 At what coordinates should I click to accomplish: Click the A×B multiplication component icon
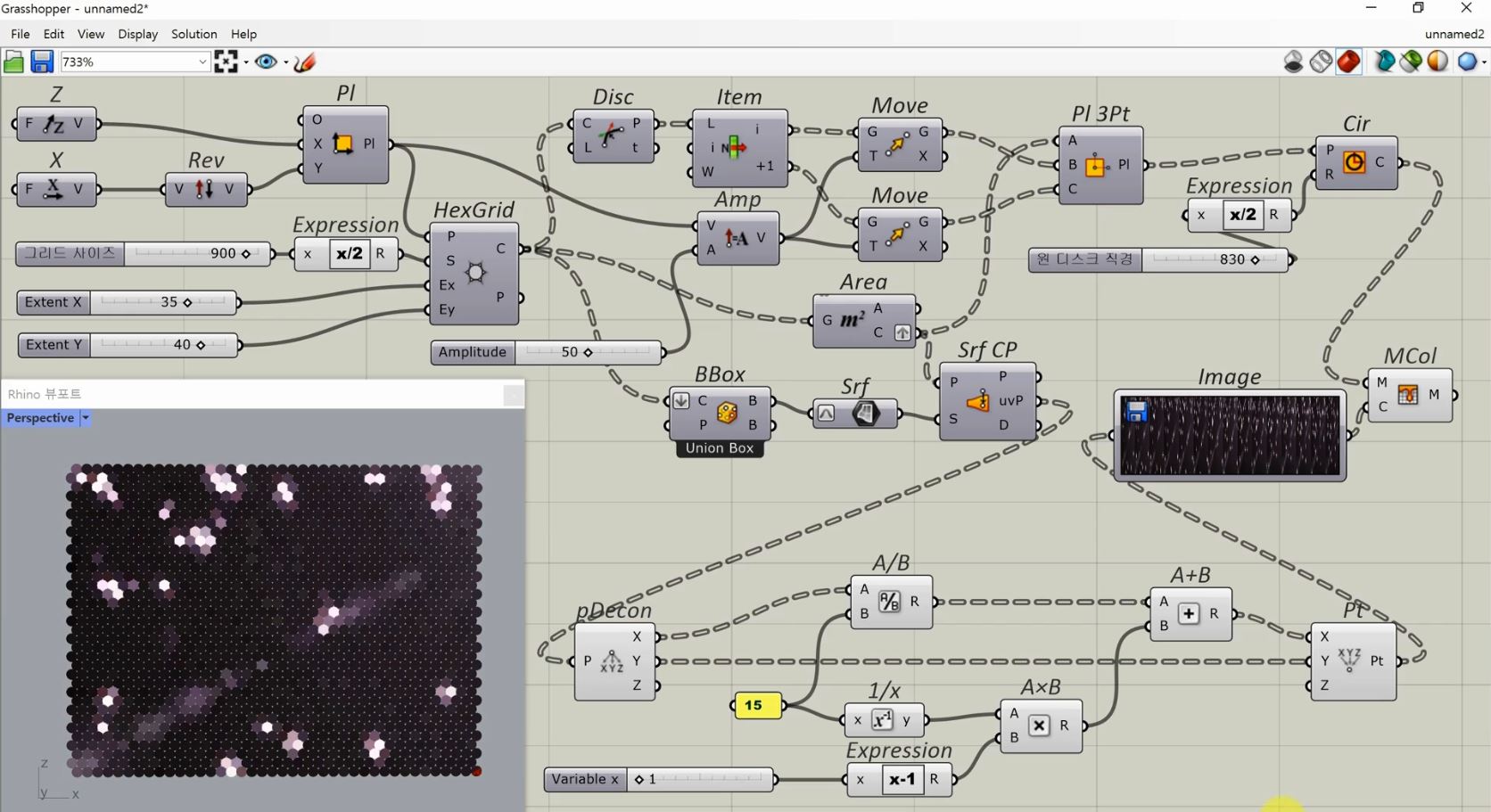[1039, 726]
